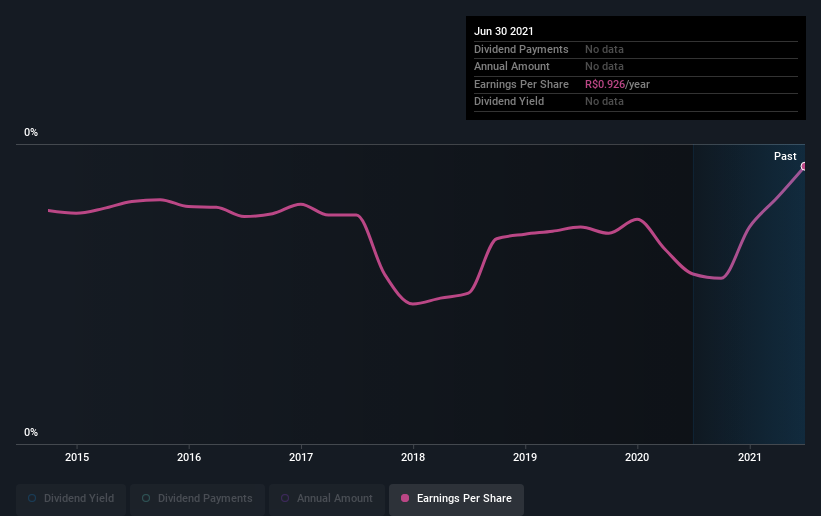Click the 2015 x-axis label

point(77,457)
